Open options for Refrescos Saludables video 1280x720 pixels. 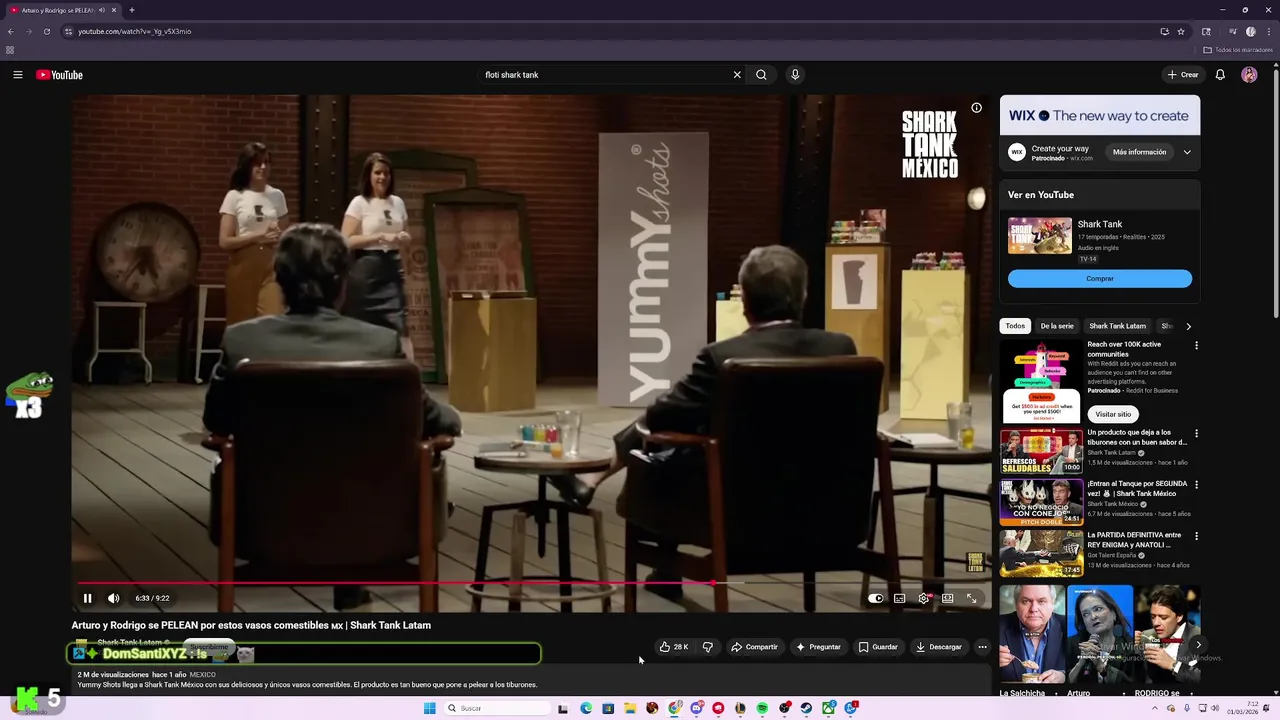click(1196, 434)
